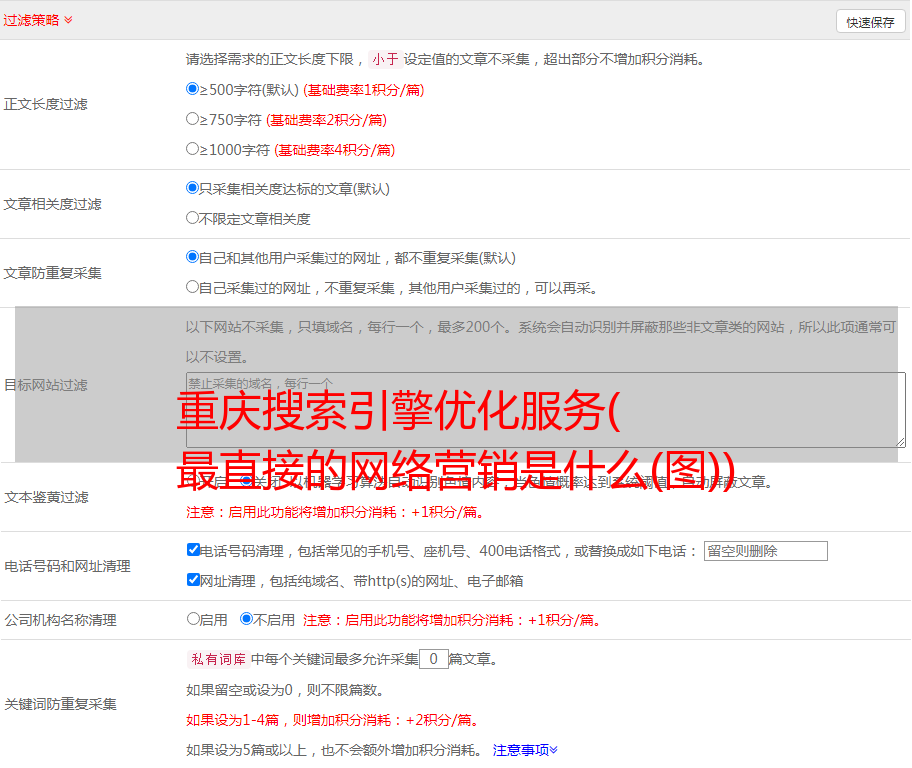This screenshot has width=912, height=768.
Task: Toggle the 网址清理 checkbox
Action: 194,580
